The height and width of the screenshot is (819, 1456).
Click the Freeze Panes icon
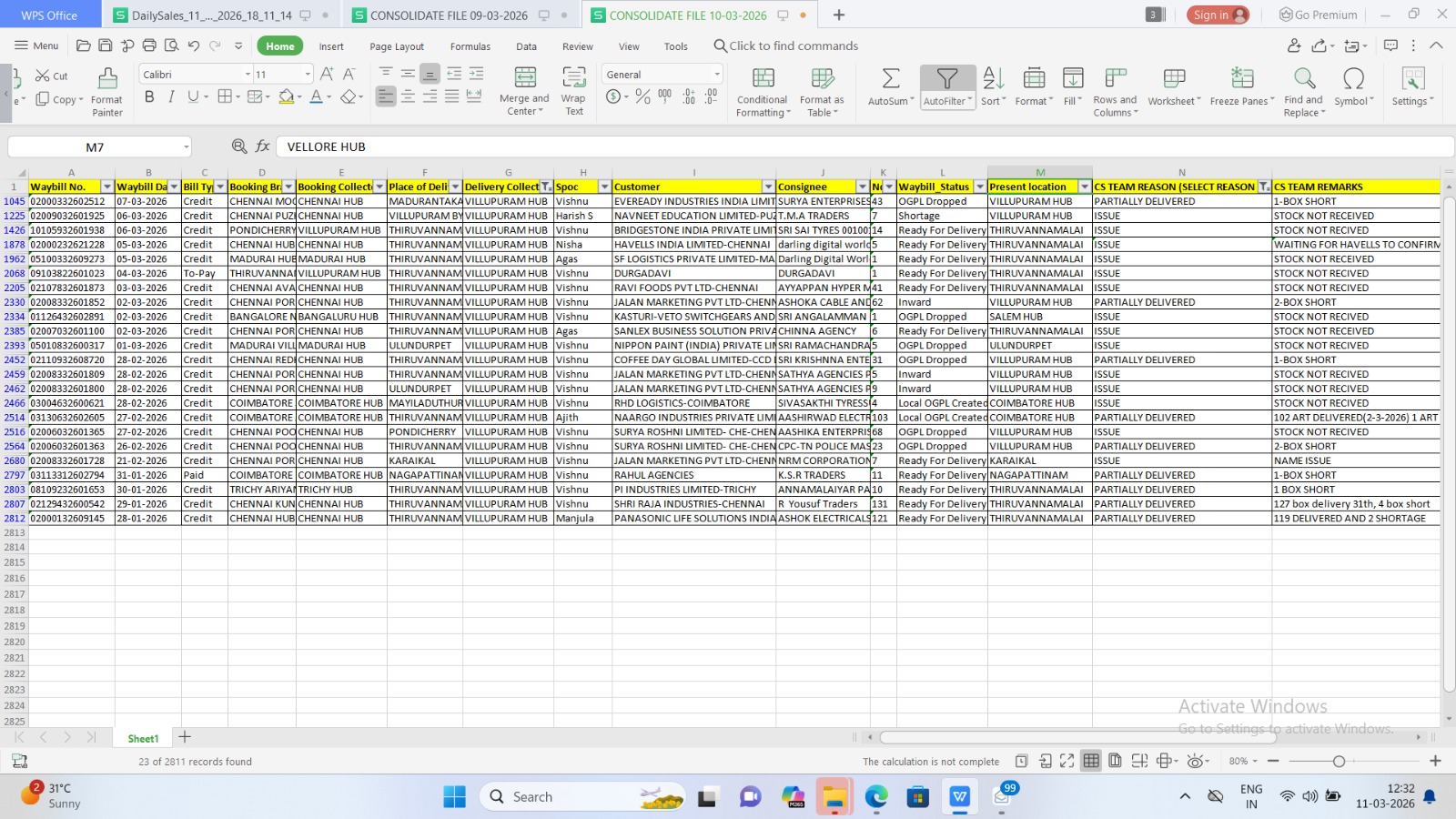pyautogui.click(x=1242, y=79)
